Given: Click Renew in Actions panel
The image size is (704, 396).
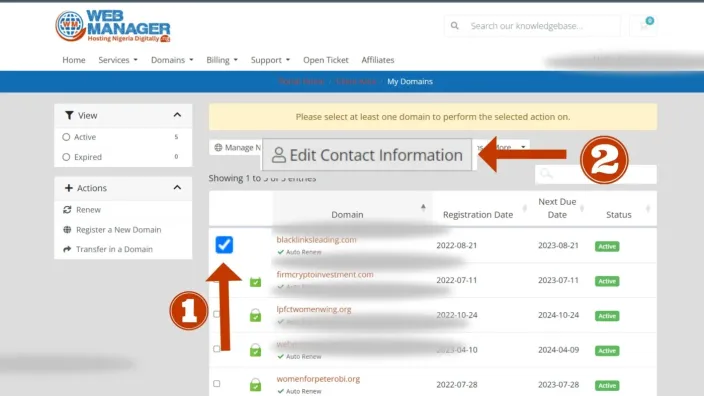Looking at the screenshot, I should point(88,210).
